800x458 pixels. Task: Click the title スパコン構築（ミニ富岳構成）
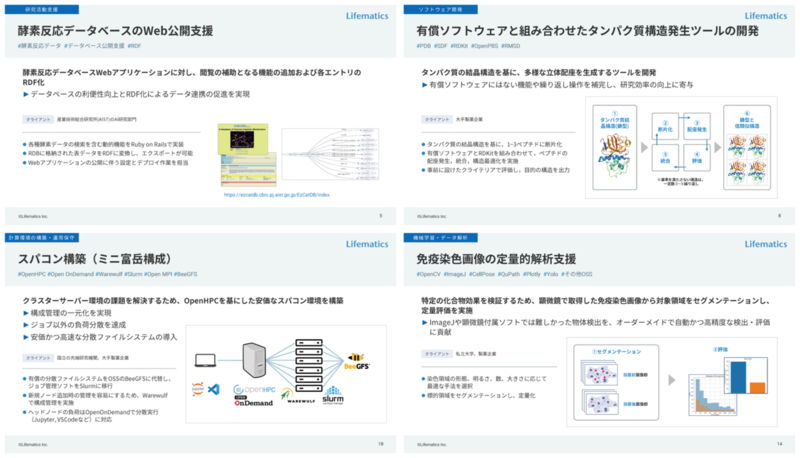click(96, 259)
